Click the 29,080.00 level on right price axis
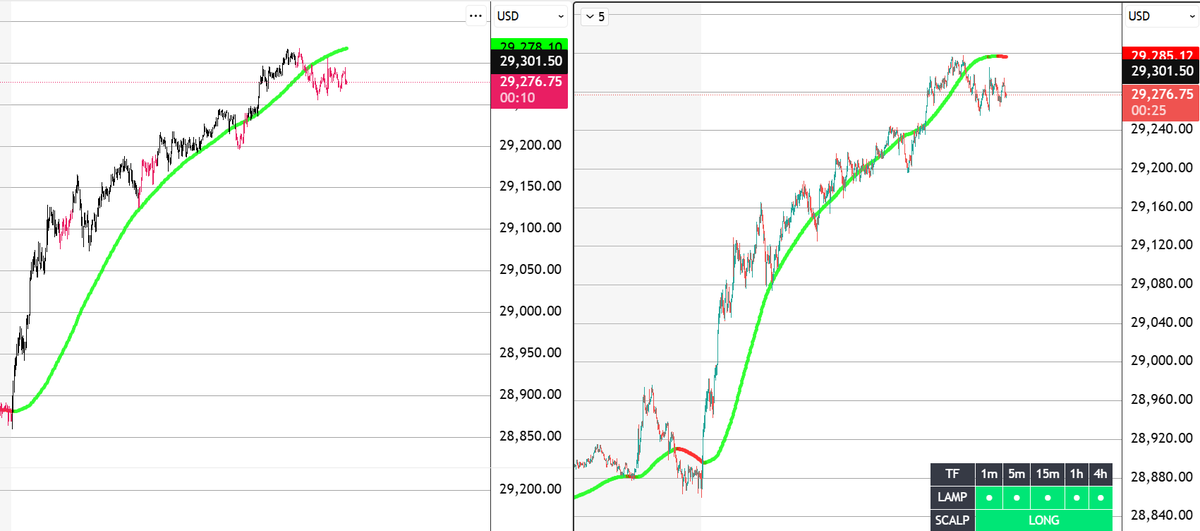Screen dimensions: 1200x531 click(1161, 284)
